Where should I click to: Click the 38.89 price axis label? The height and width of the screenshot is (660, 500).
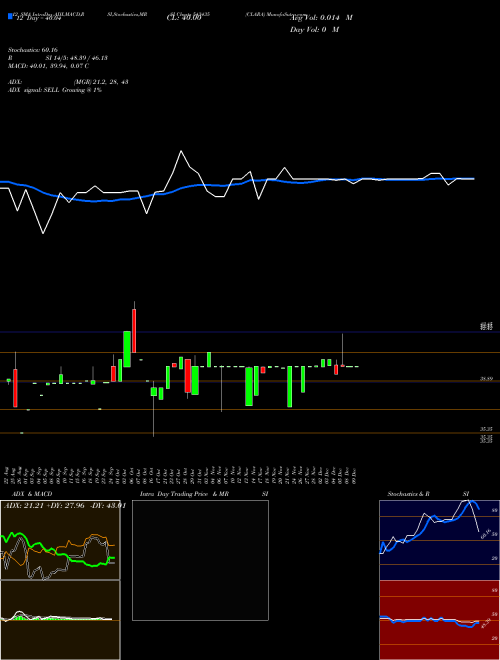click(487, 379)
